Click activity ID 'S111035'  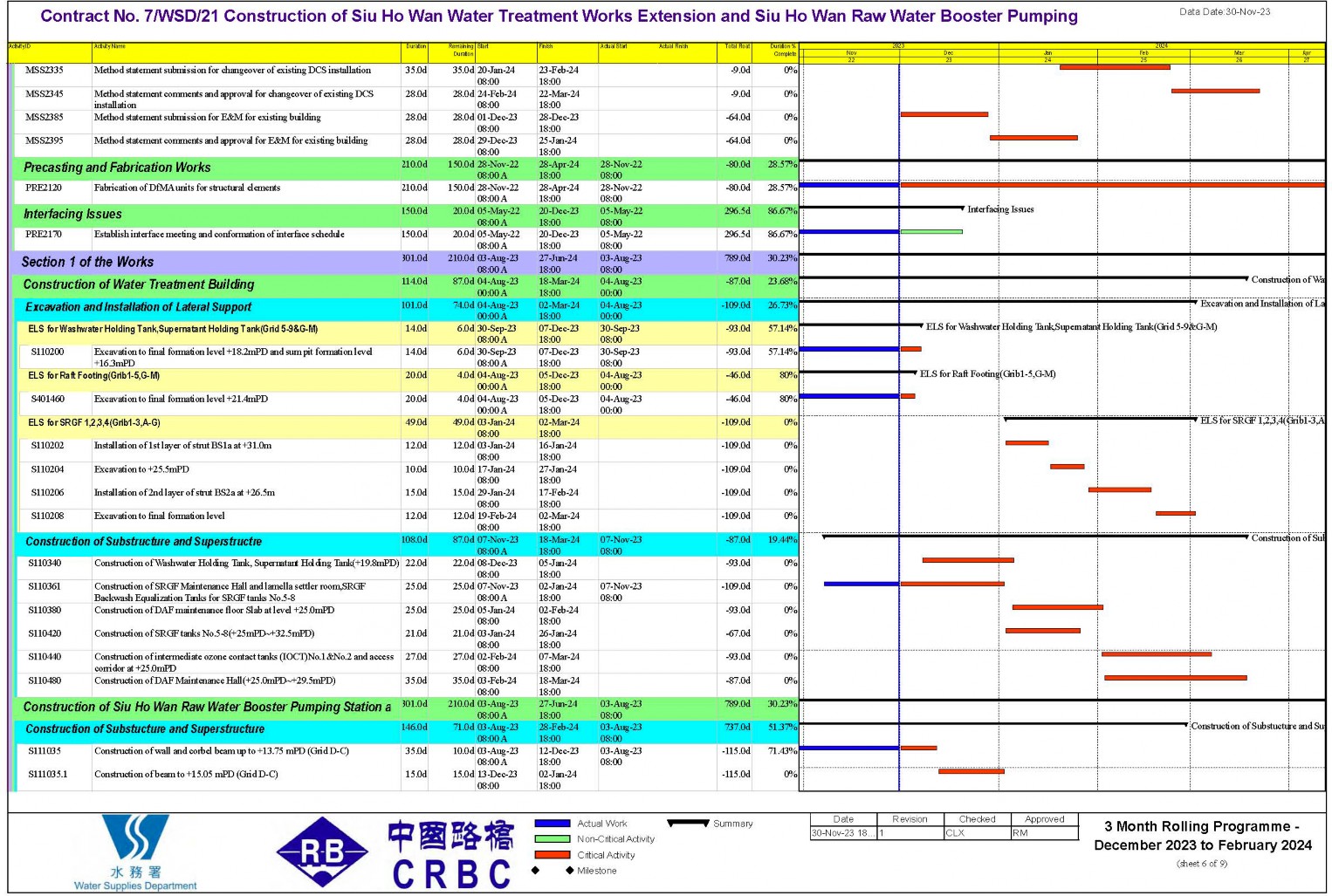pos(45,751)
